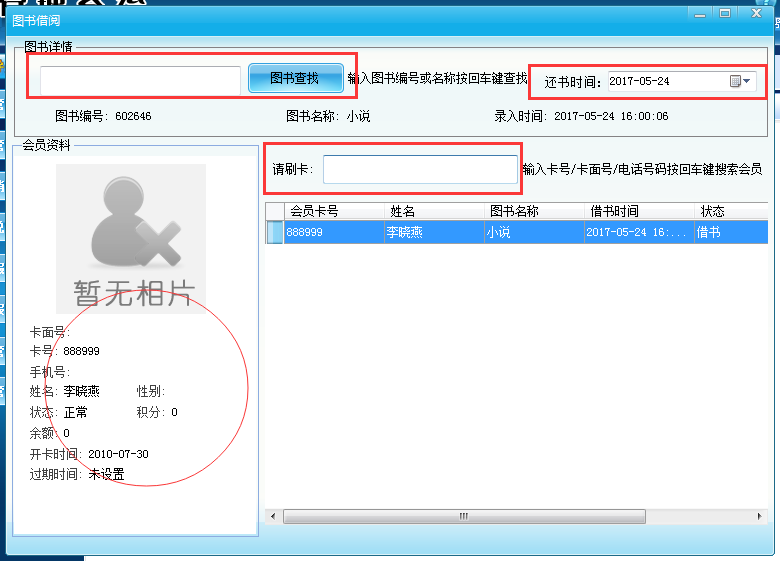Click the 暂无相片 member photo placeholder
The width and height of the screenshot is (780, 561).
pos(131,239)
